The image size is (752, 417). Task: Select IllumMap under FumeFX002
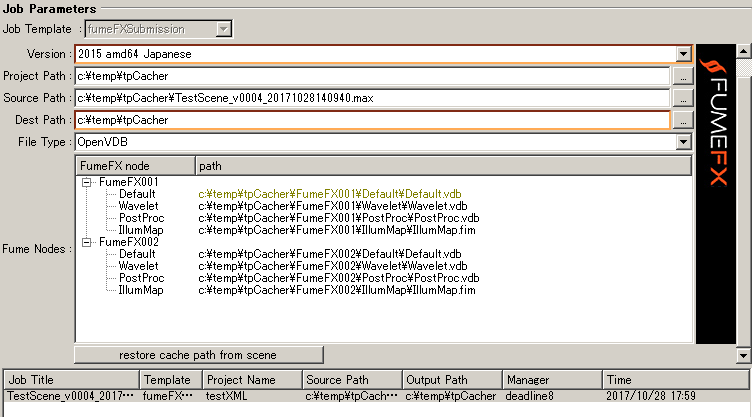point(141,290)
